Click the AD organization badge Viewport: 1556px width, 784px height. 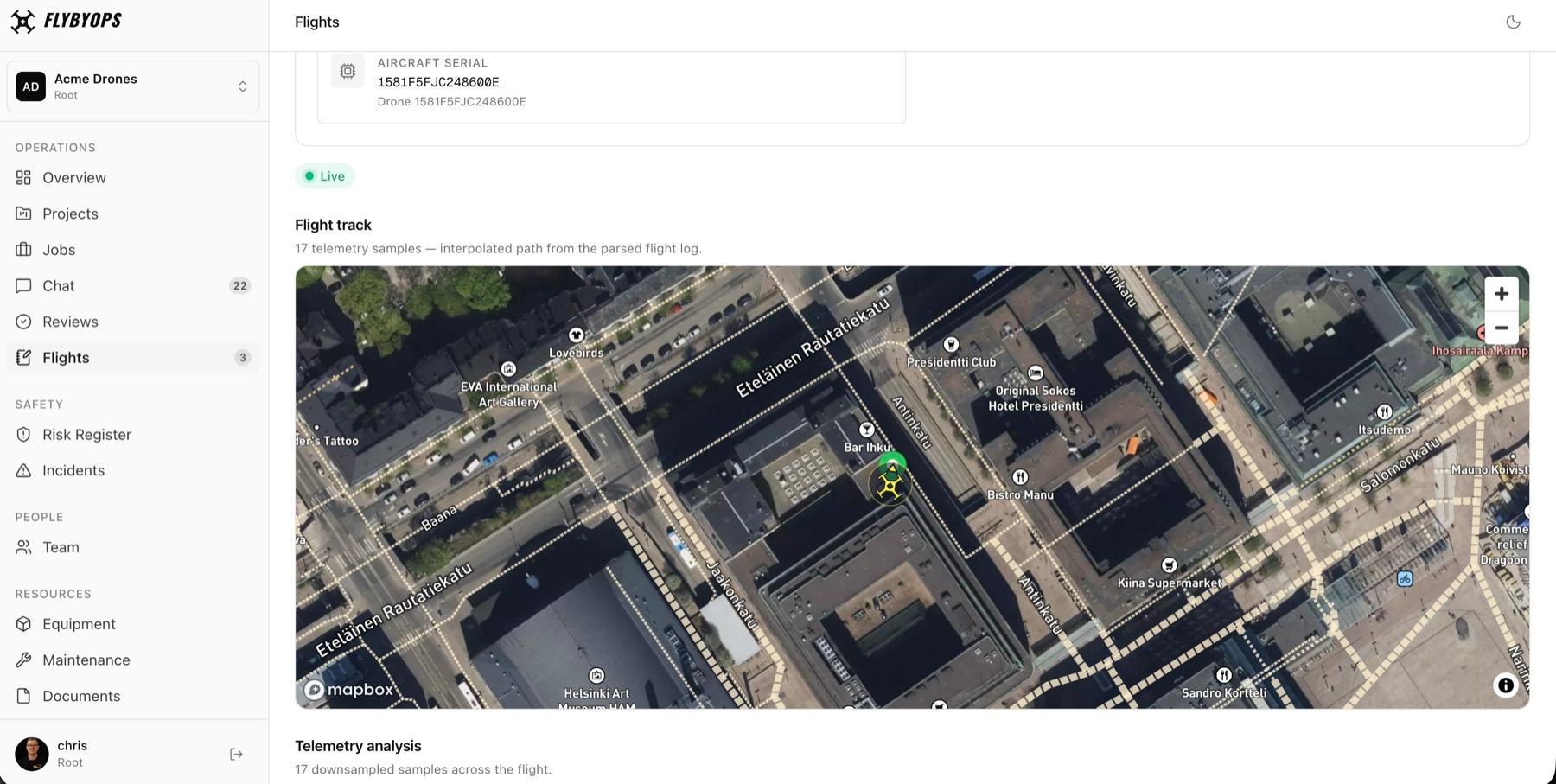click(31, 86)
